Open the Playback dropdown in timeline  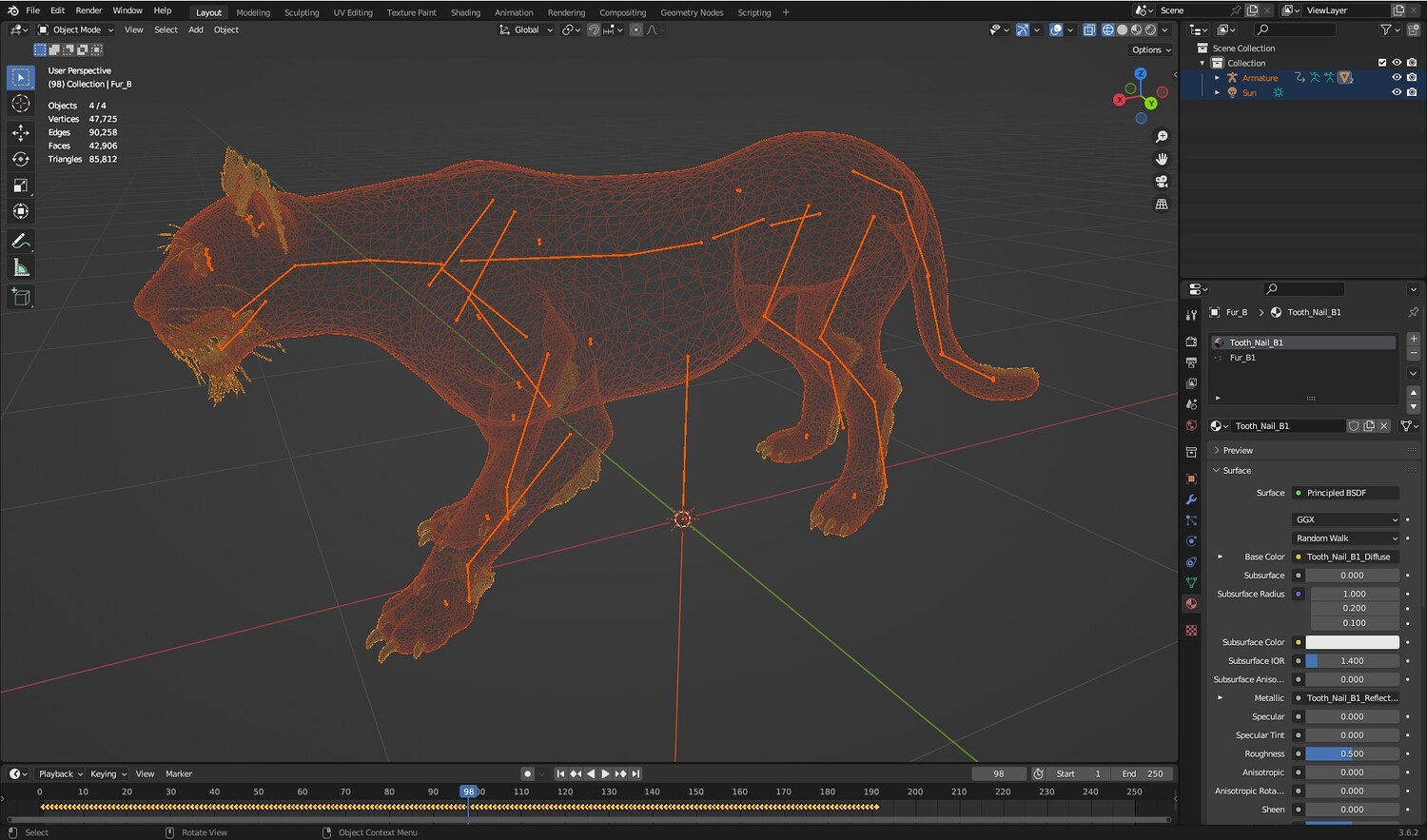tap(61, 773)
